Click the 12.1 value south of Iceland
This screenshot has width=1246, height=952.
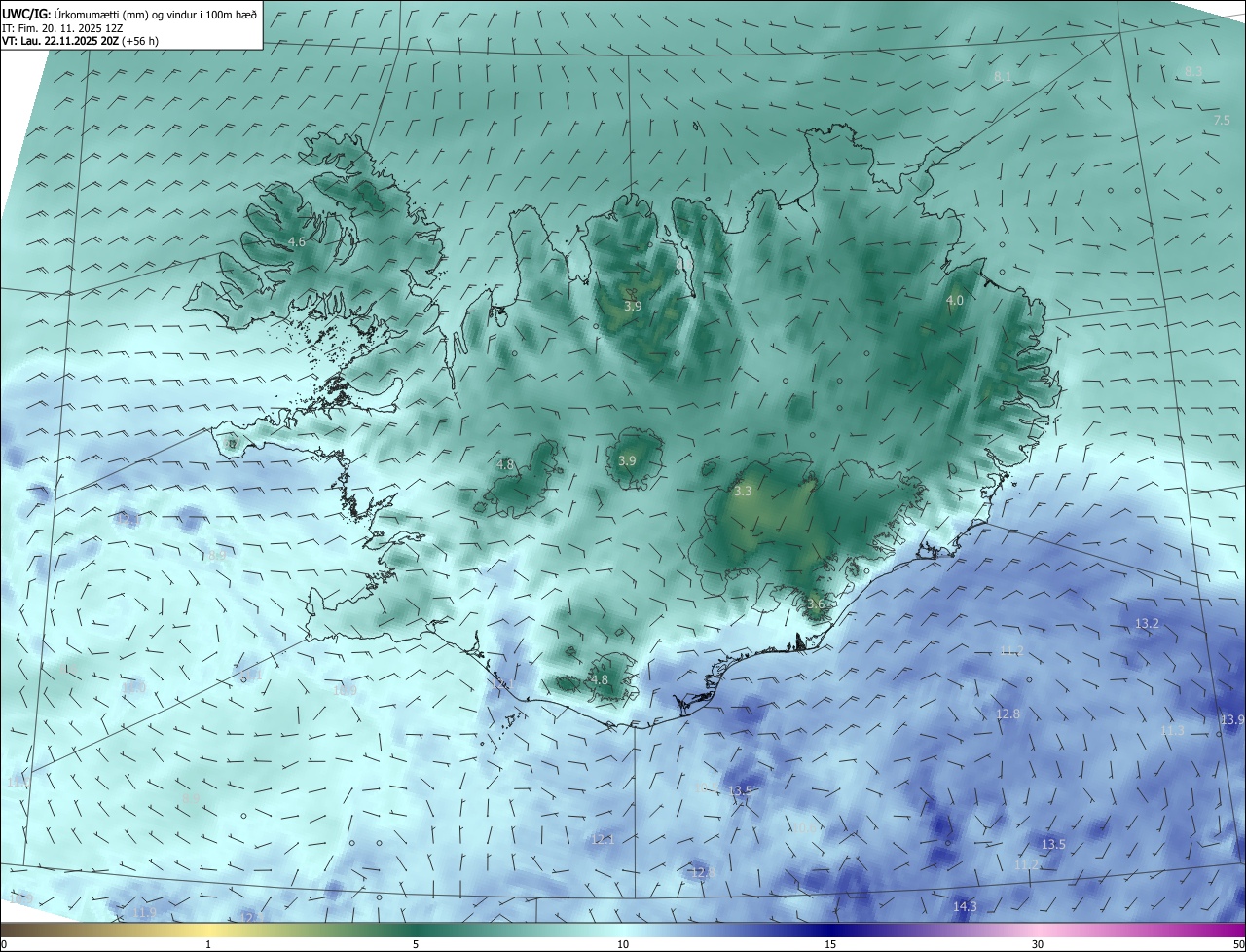603,839
